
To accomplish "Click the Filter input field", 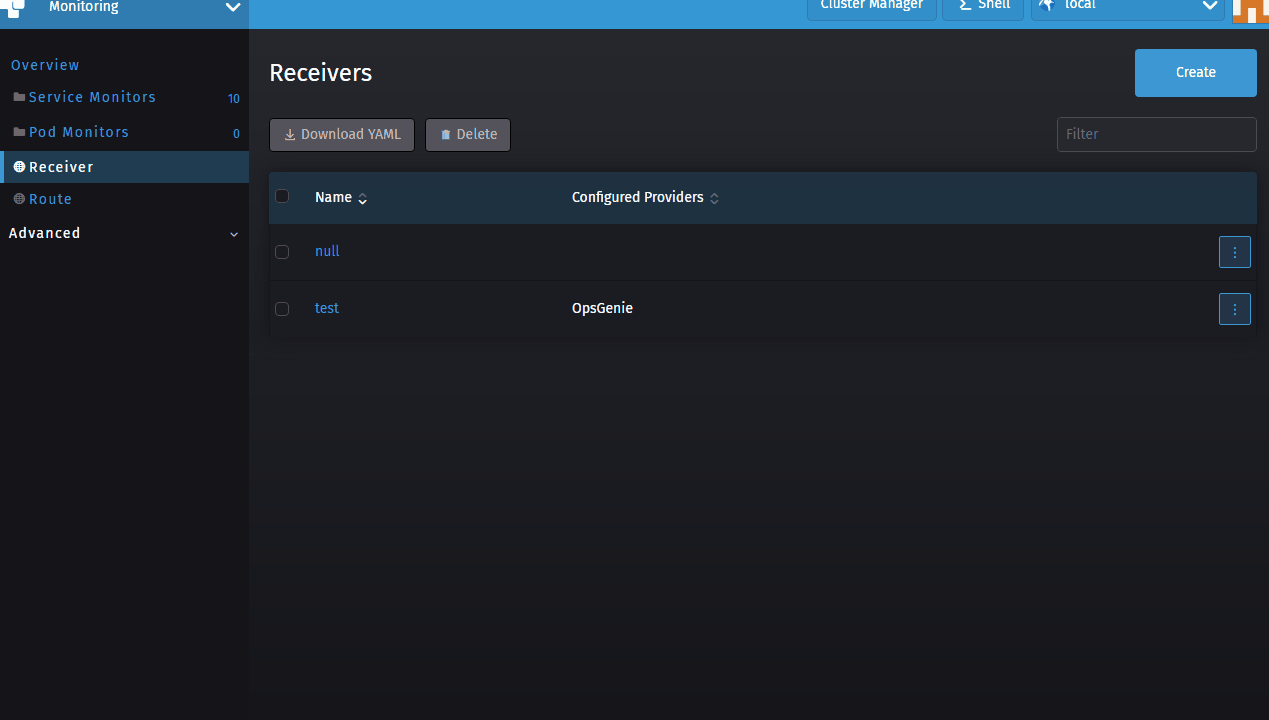I will click(x=1156, y=134).
